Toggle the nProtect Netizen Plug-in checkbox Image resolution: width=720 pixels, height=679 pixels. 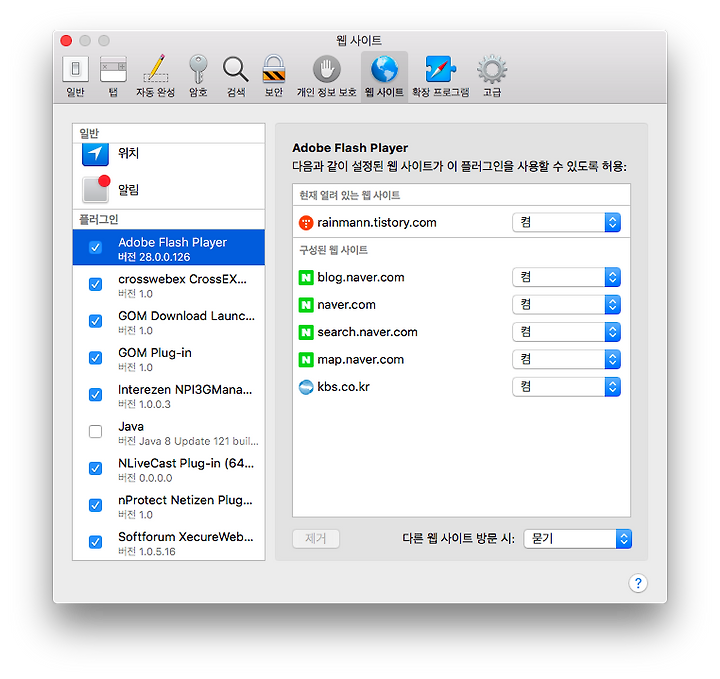click(96, 505)
